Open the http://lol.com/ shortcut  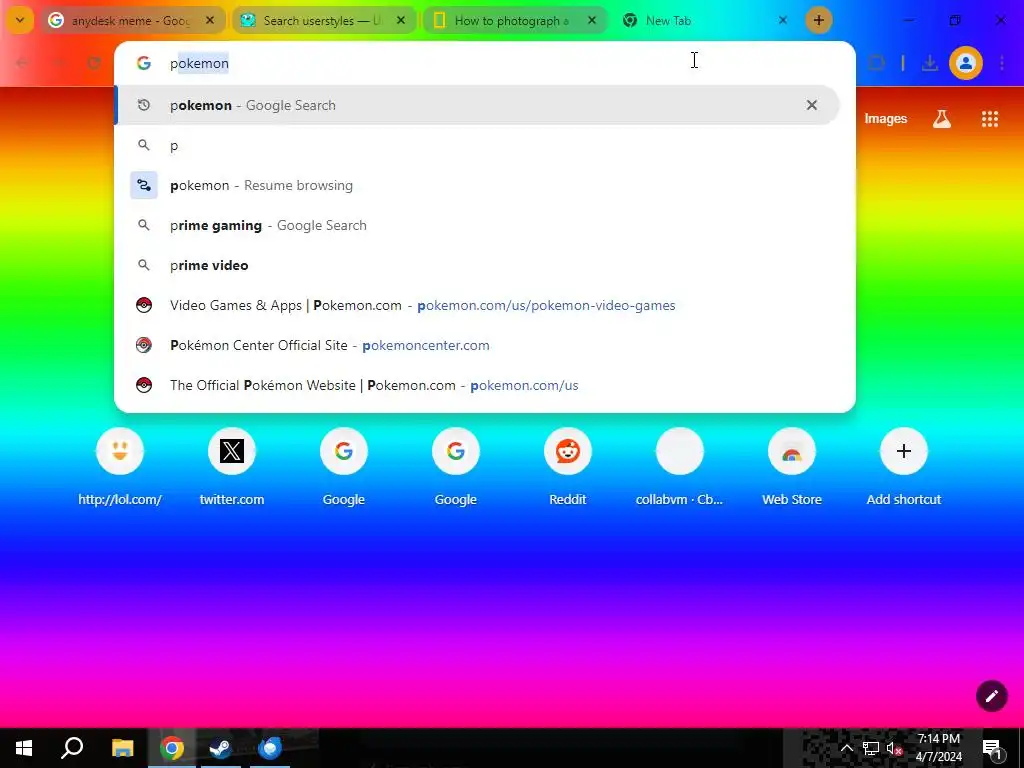pos(120,468)
